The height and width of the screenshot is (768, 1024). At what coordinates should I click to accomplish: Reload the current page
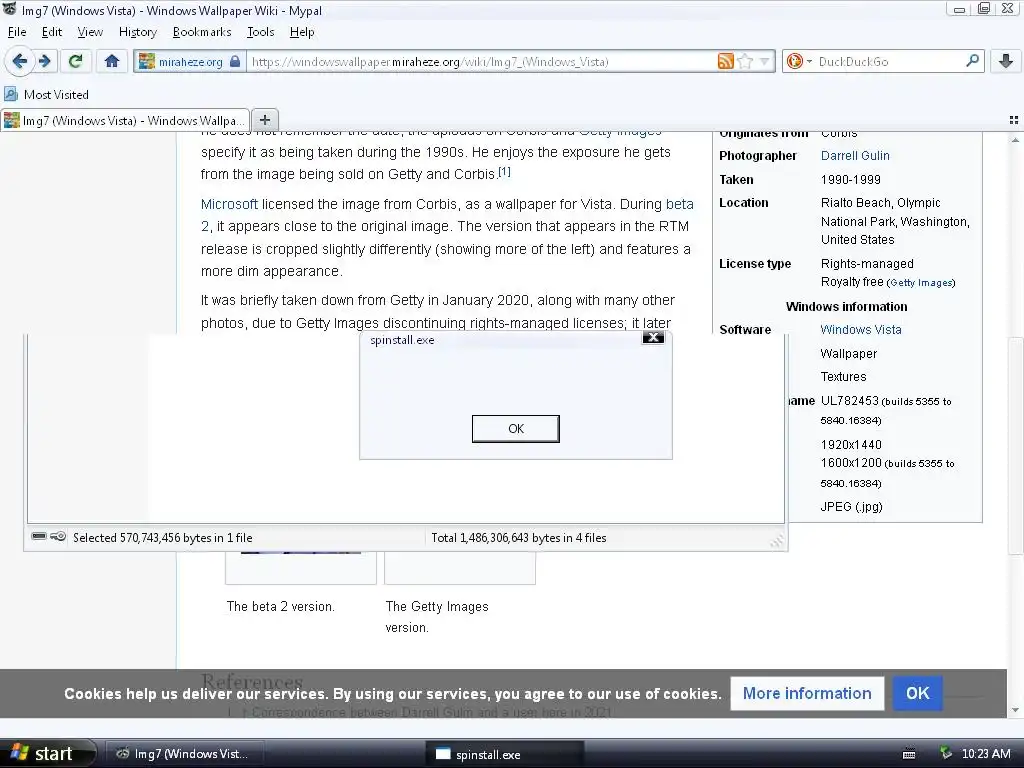point(76,61)
